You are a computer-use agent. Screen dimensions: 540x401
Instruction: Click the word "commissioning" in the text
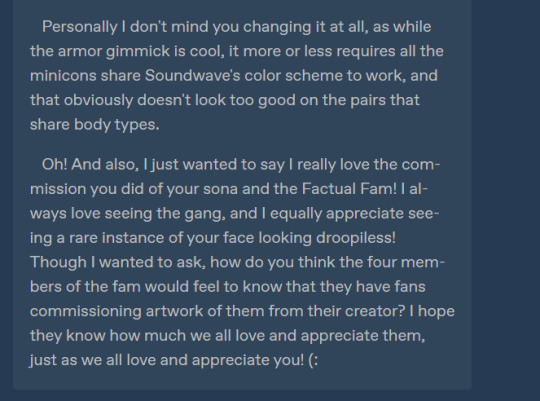(86, 311)
